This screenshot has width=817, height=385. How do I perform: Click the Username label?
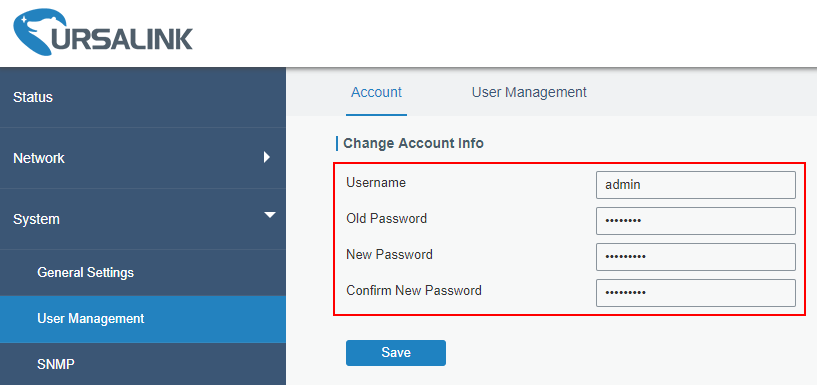tap(376, 183)
